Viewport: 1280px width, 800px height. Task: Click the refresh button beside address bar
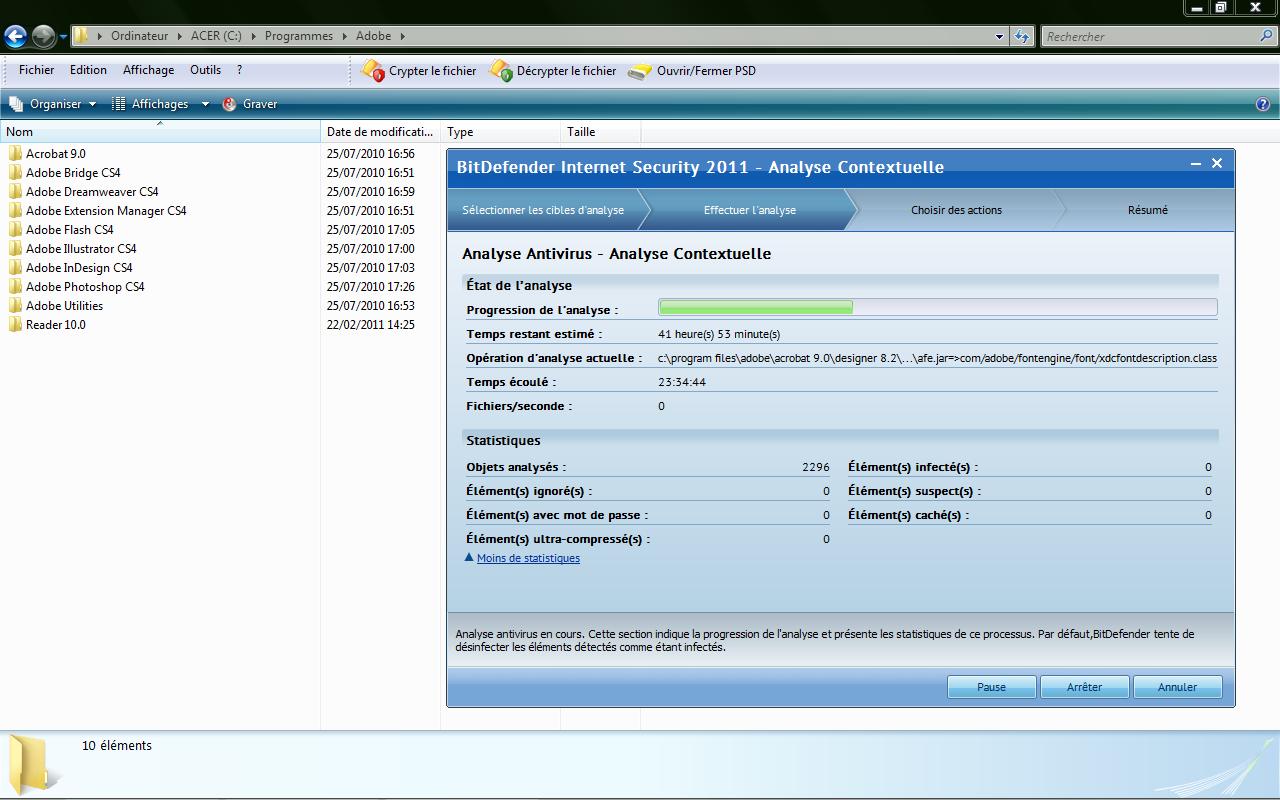click(x=1021, y=36)
